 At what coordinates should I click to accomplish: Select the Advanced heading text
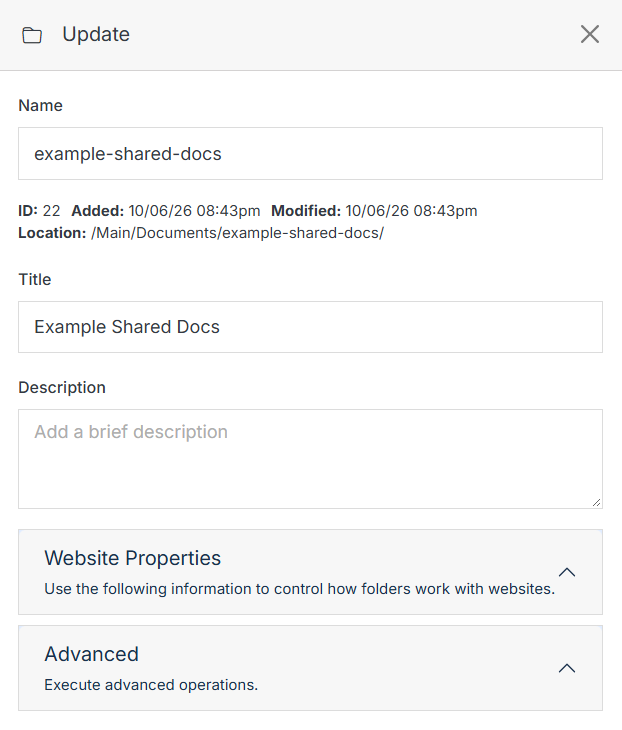pos(92,654)
